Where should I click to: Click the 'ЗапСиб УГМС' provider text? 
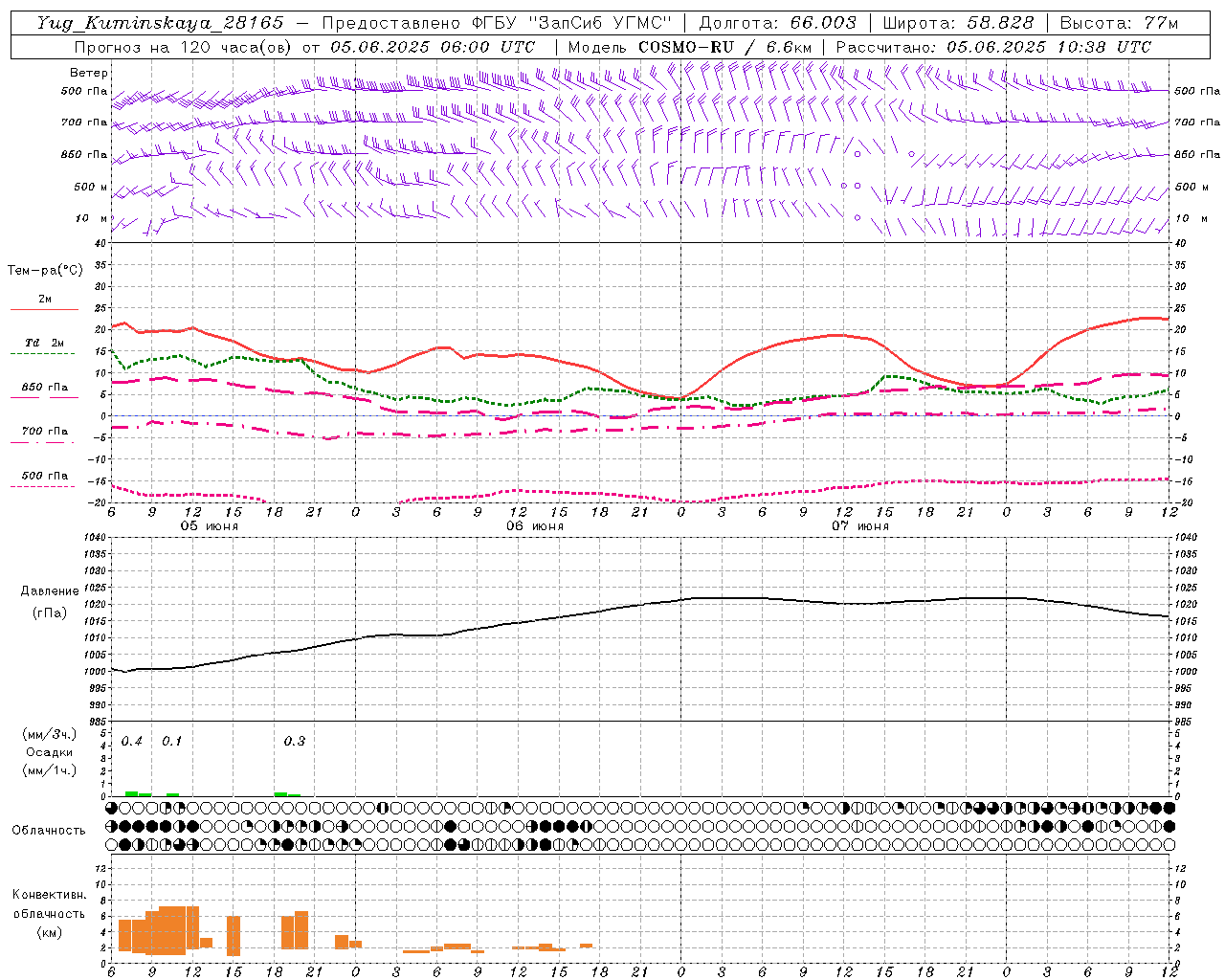click(600, 23)
